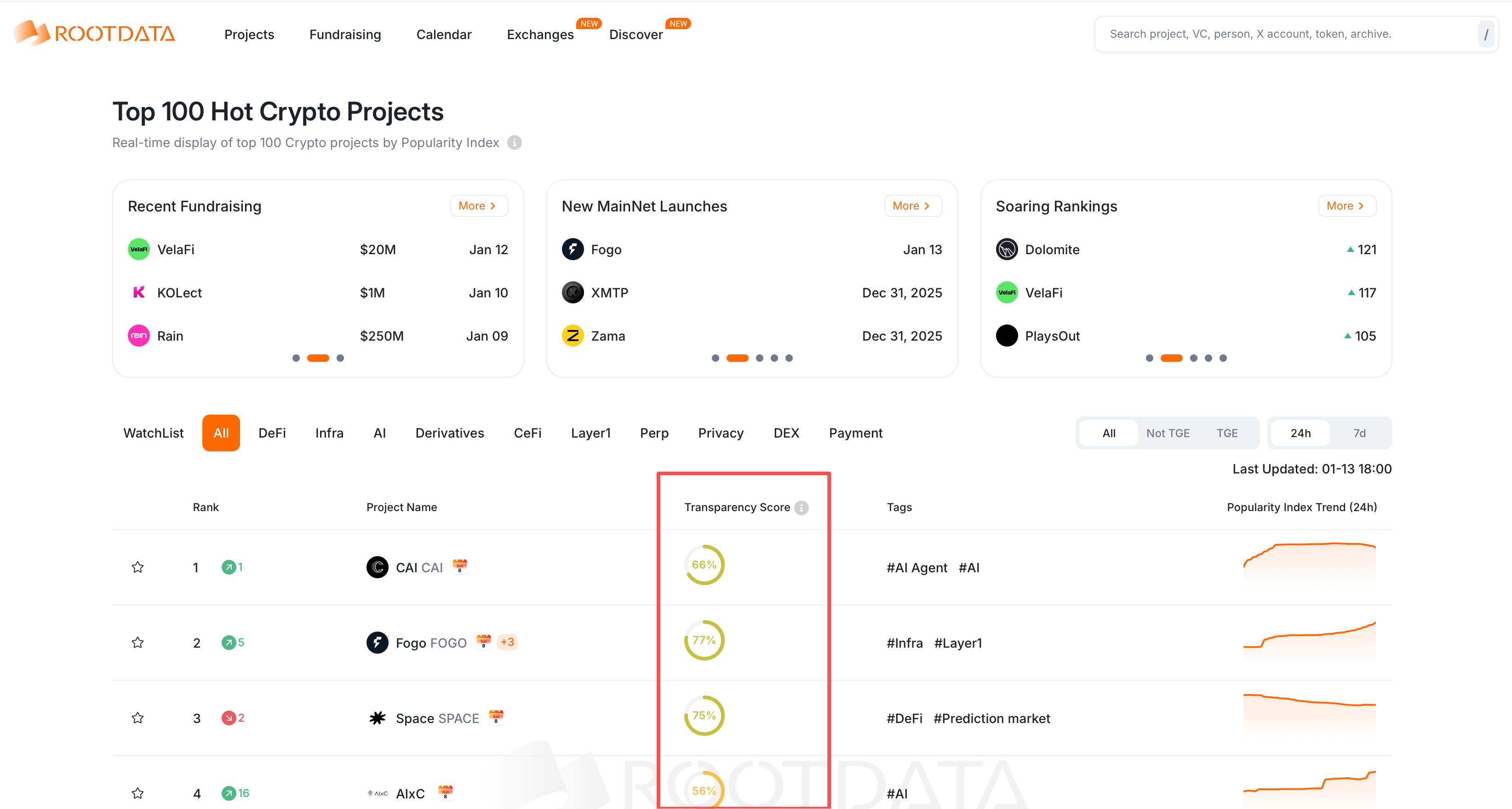Click the Rain project icon
Screen dimensions: 1512x809
[x=138, y=336]
